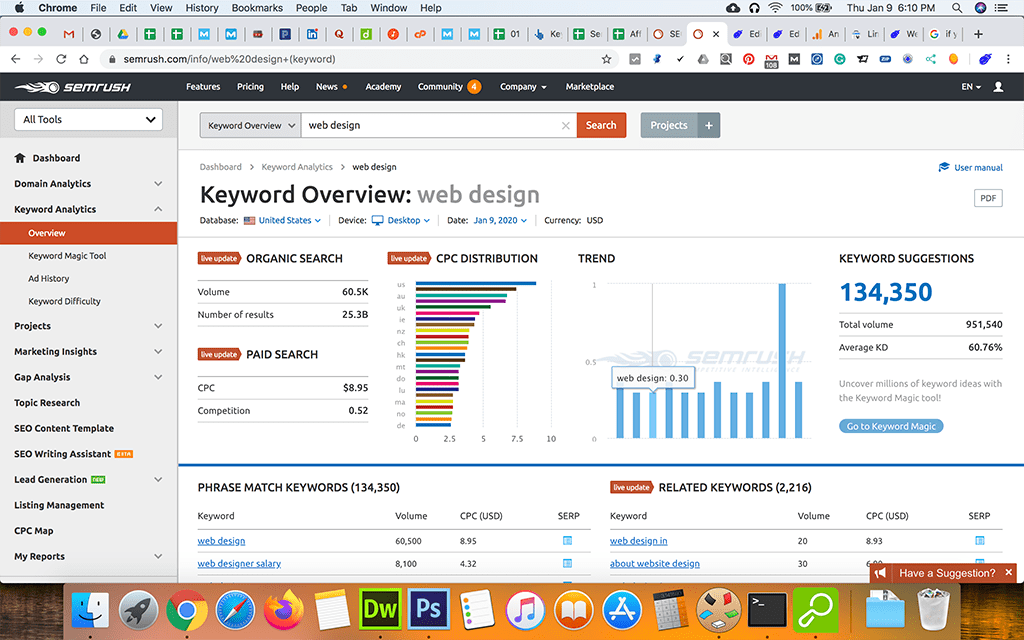The width and height of the screenshot is (1024, 640).
Task: Reload the page with refresh icon
Action: click(61, 59)
